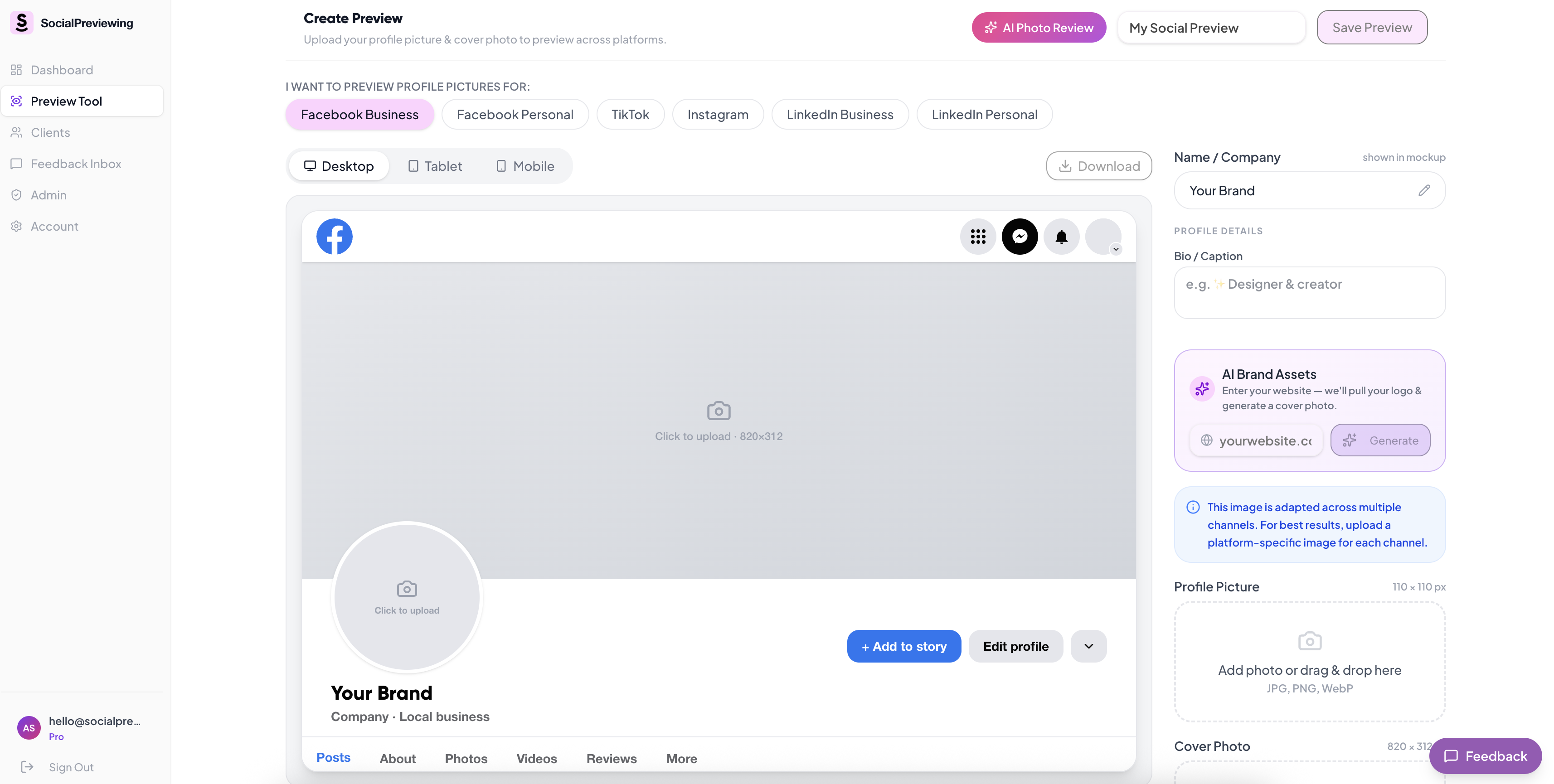
Task: Click the circular profile picture upload area
Action: click(407, 597)
